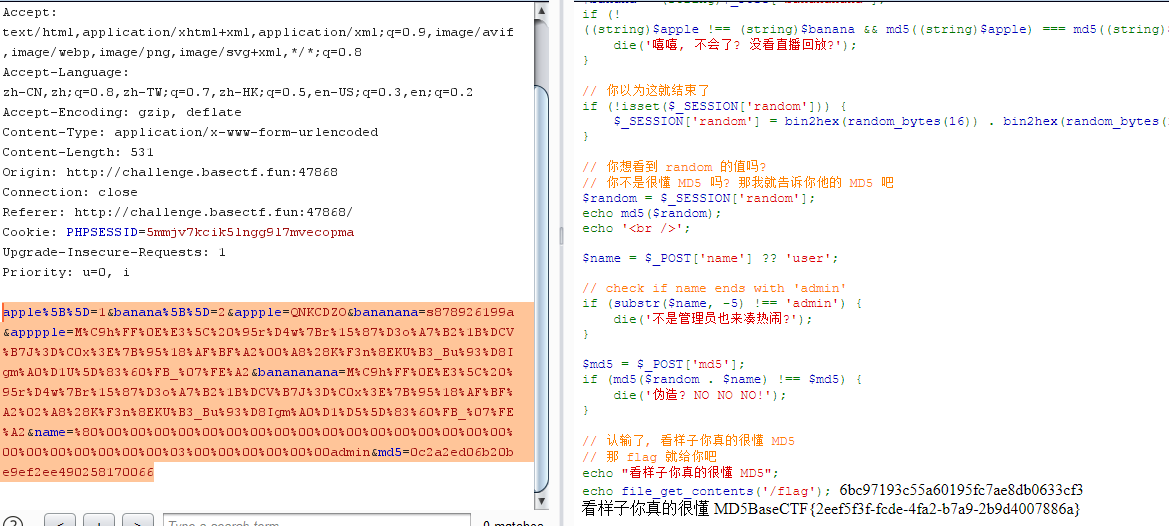1169x526 pixels.
Task: Click the md5 hash output 6bc97193c55a...
Action: point(961,490)
